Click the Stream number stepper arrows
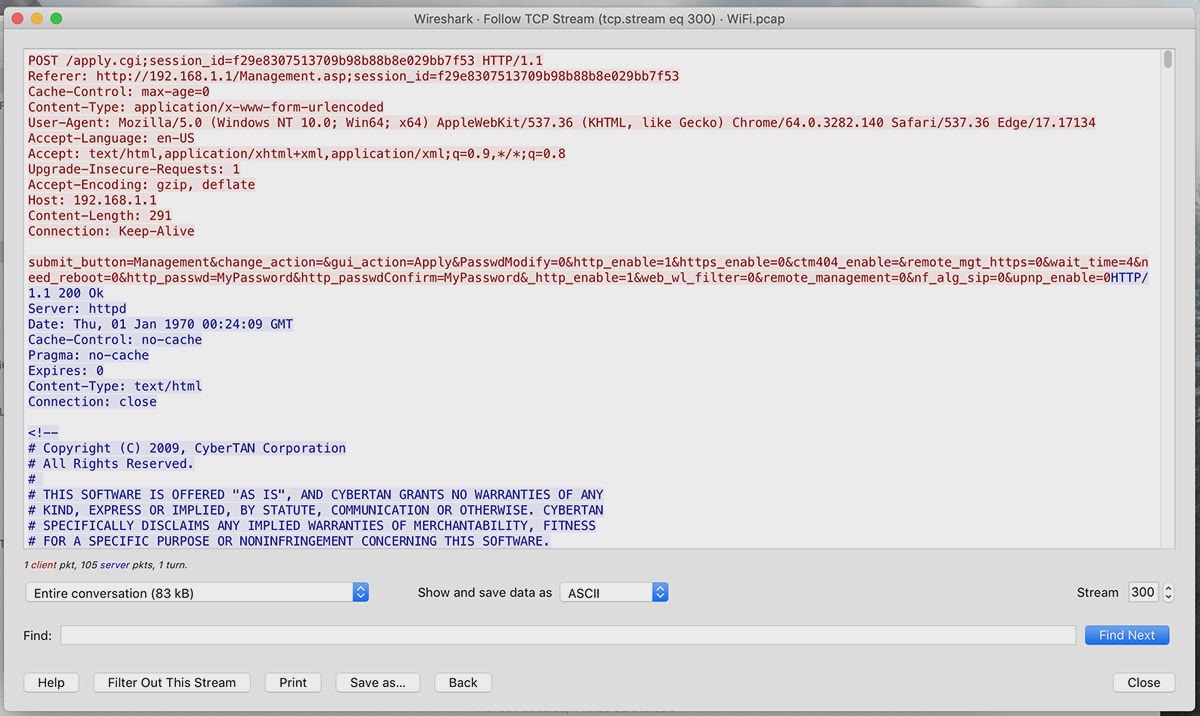This screenshot has width=1200, height=716. [1168, 593]
